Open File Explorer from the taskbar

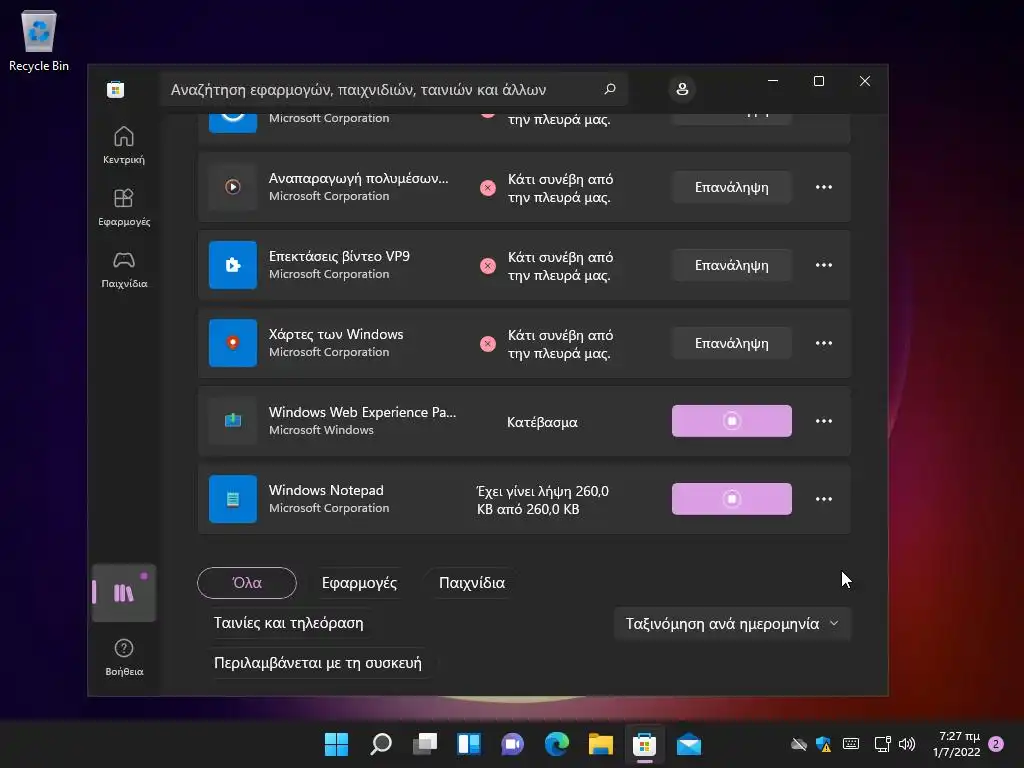coord(600,744)
